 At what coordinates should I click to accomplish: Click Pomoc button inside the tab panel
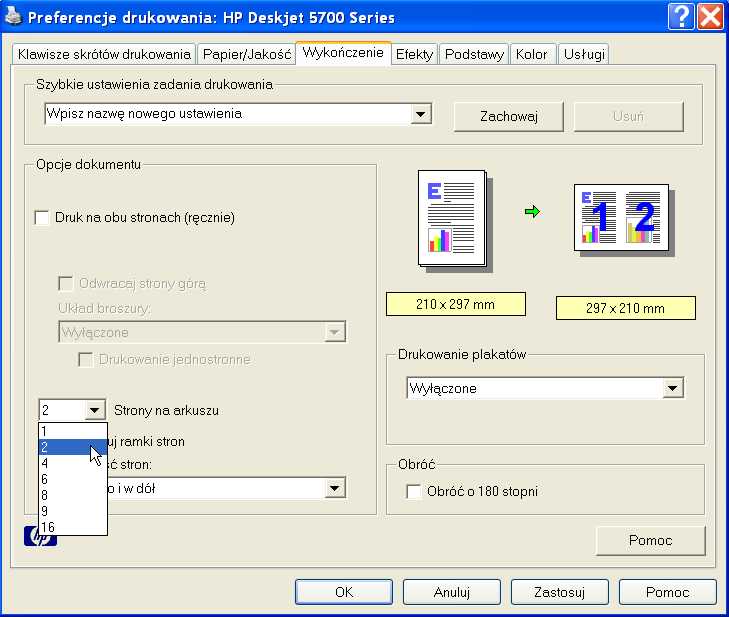tap(650, 540)
